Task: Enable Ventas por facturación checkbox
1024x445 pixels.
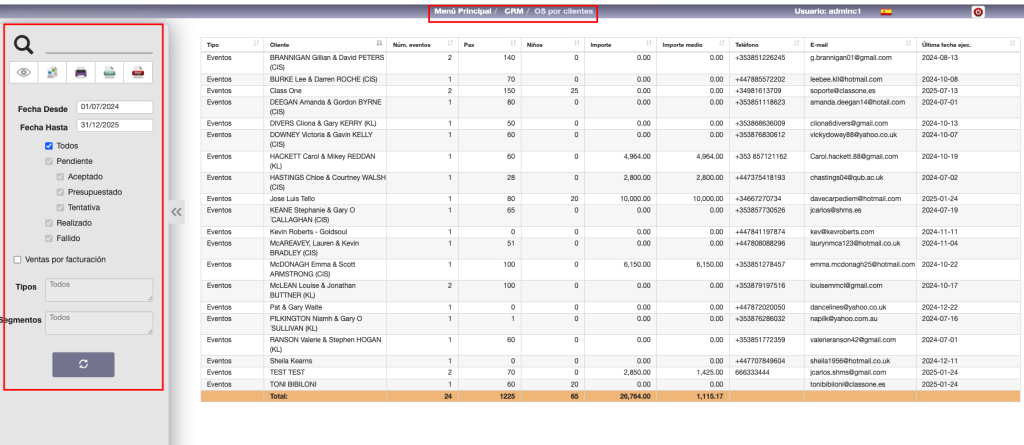Action: [17, 259]
